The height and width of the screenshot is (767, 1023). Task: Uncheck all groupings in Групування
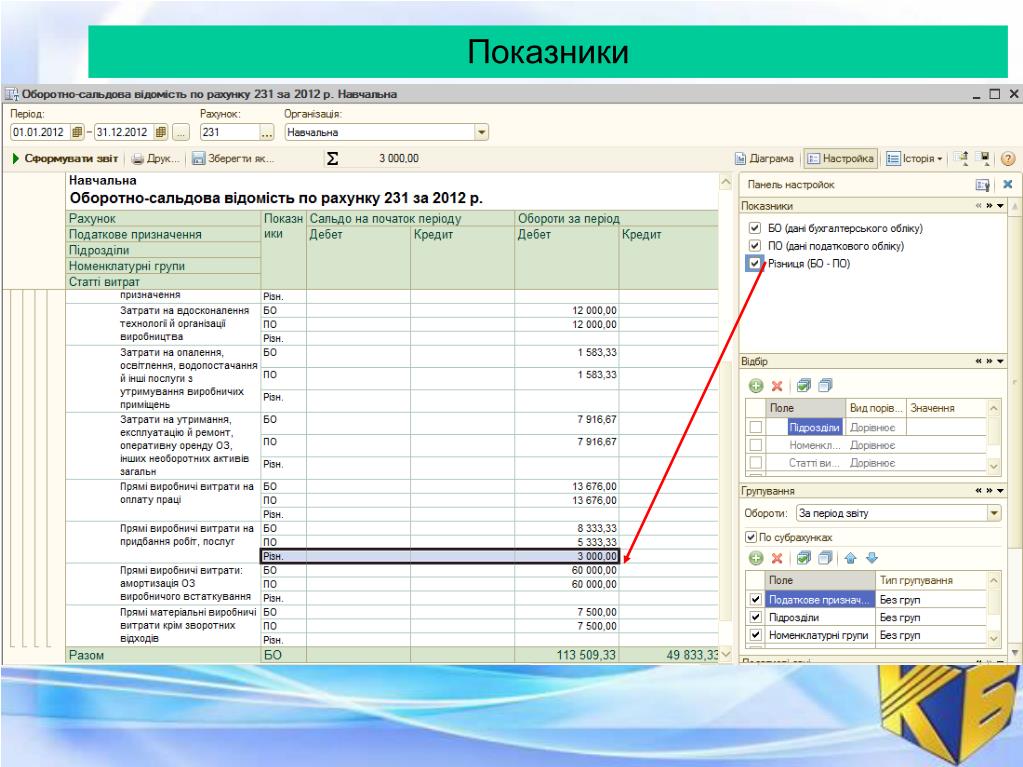click(x=825, y=558)
